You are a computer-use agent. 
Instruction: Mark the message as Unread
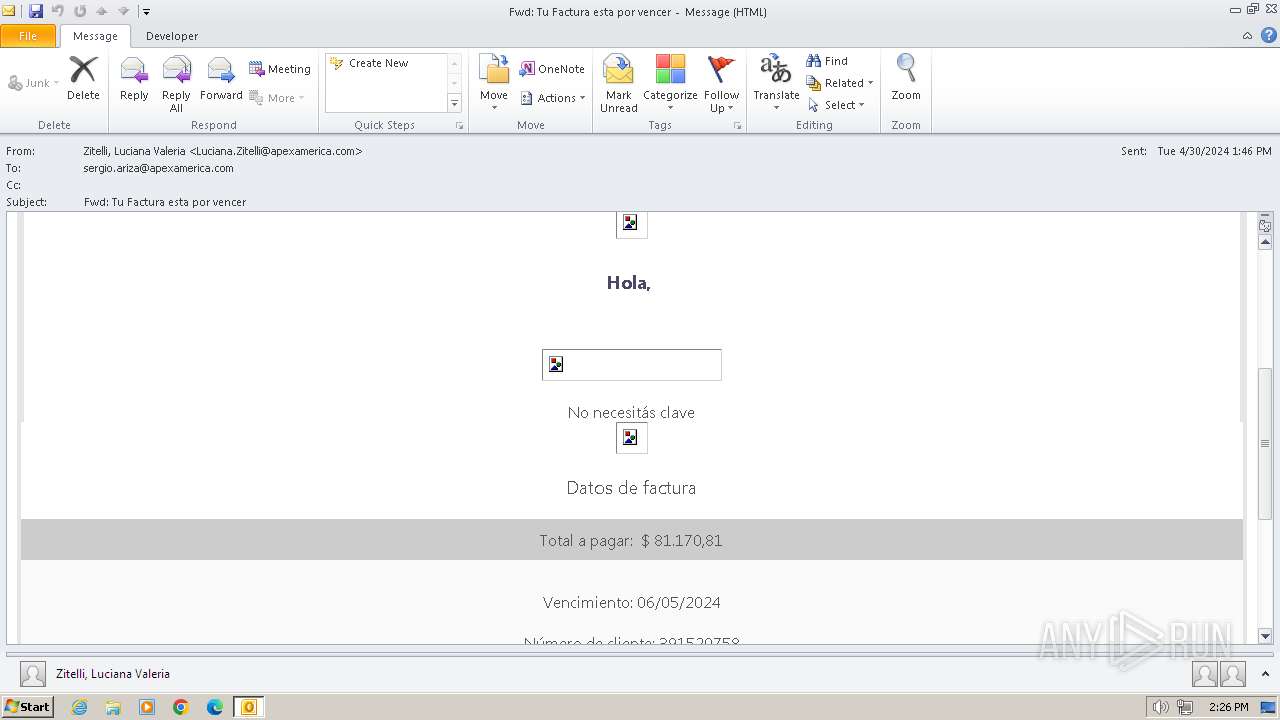(x=619, y=84)
